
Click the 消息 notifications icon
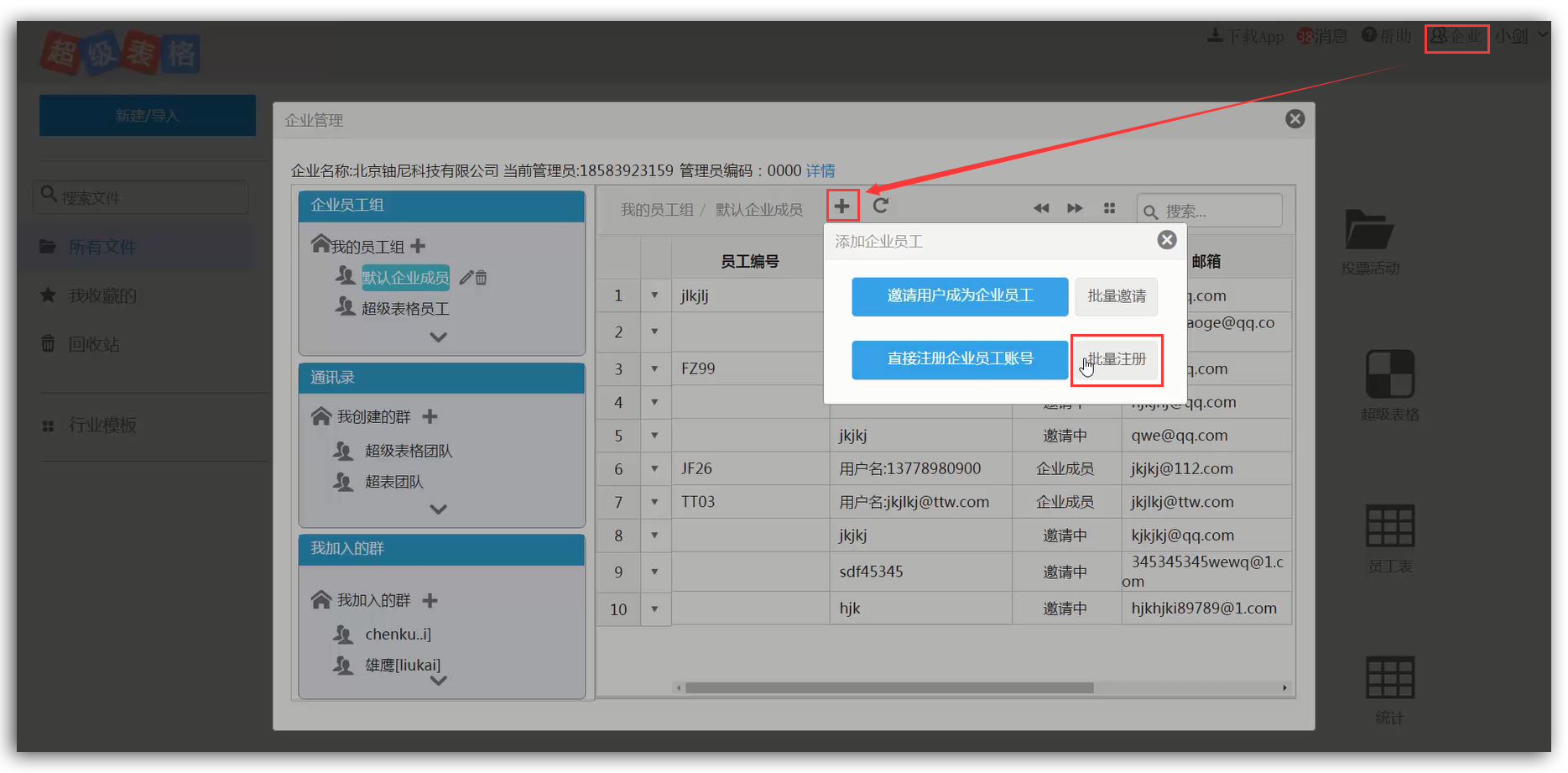pos(1322,36)
